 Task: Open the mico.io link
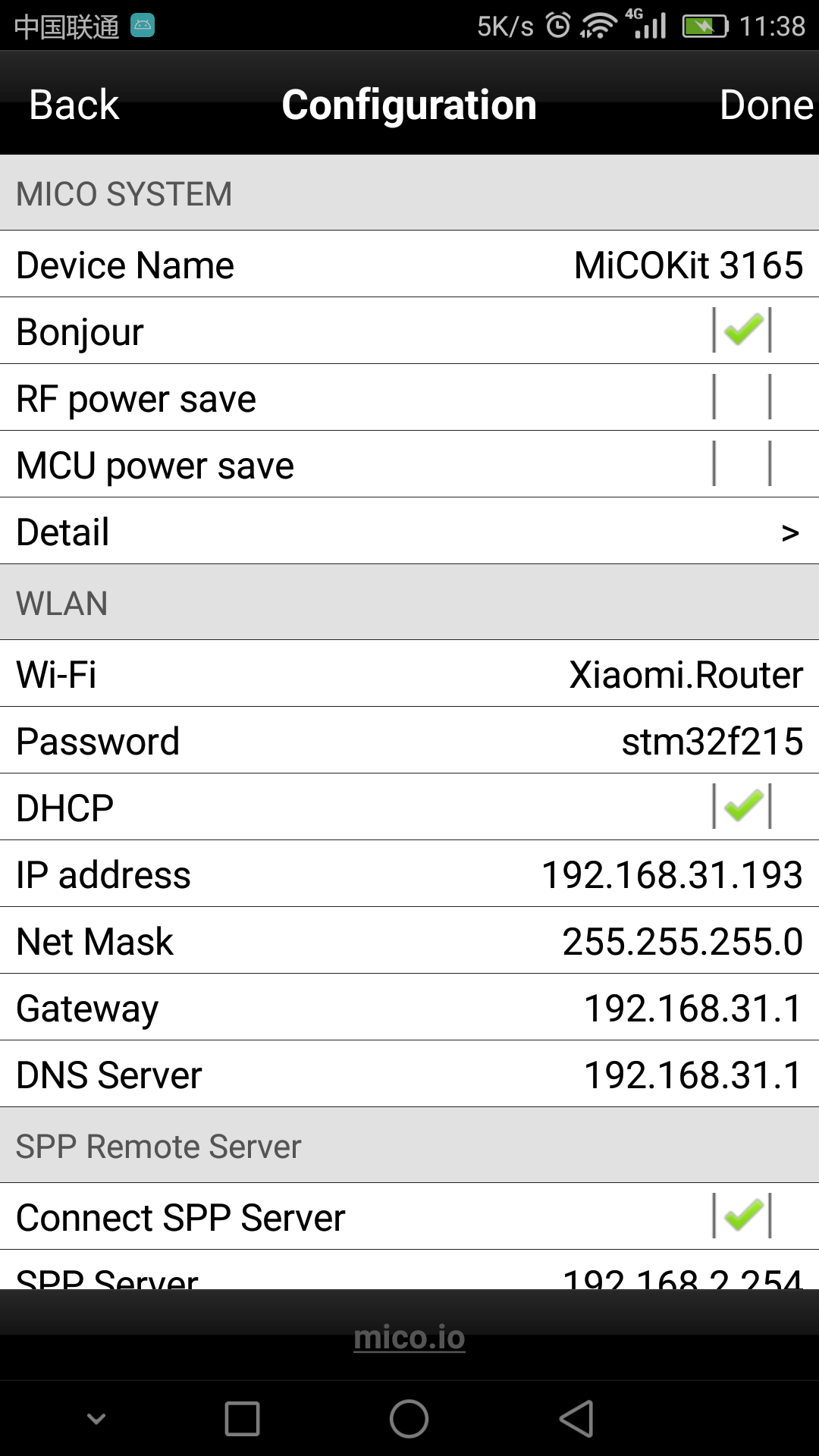[409, 1337]
